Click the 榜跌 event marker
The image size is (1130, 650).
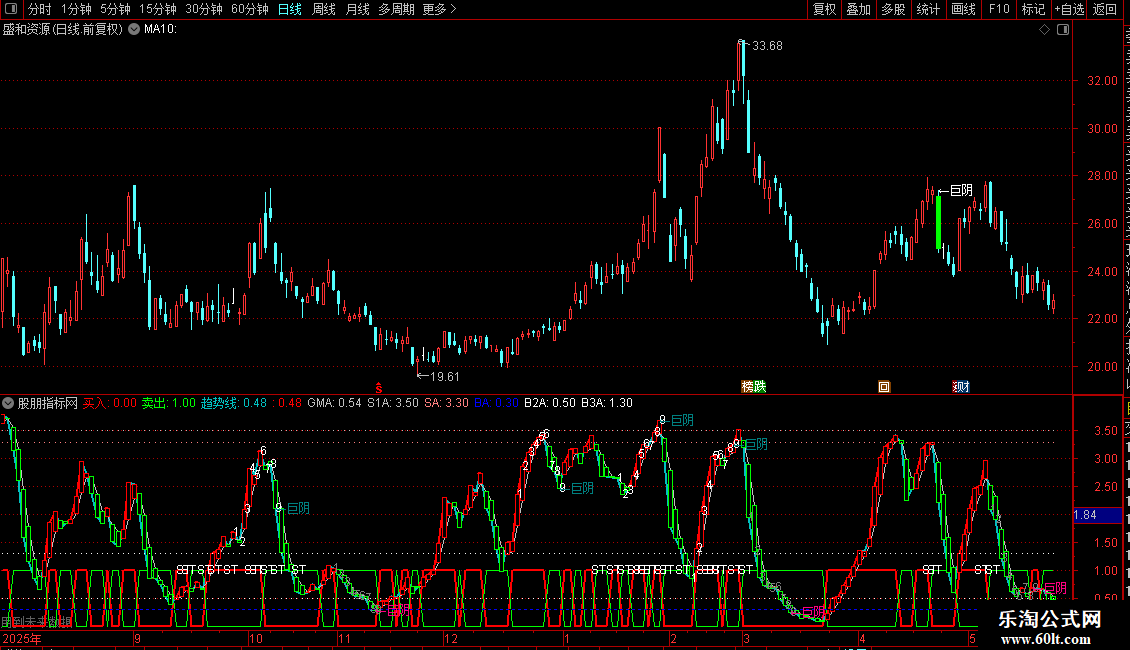tap(754, 387)
